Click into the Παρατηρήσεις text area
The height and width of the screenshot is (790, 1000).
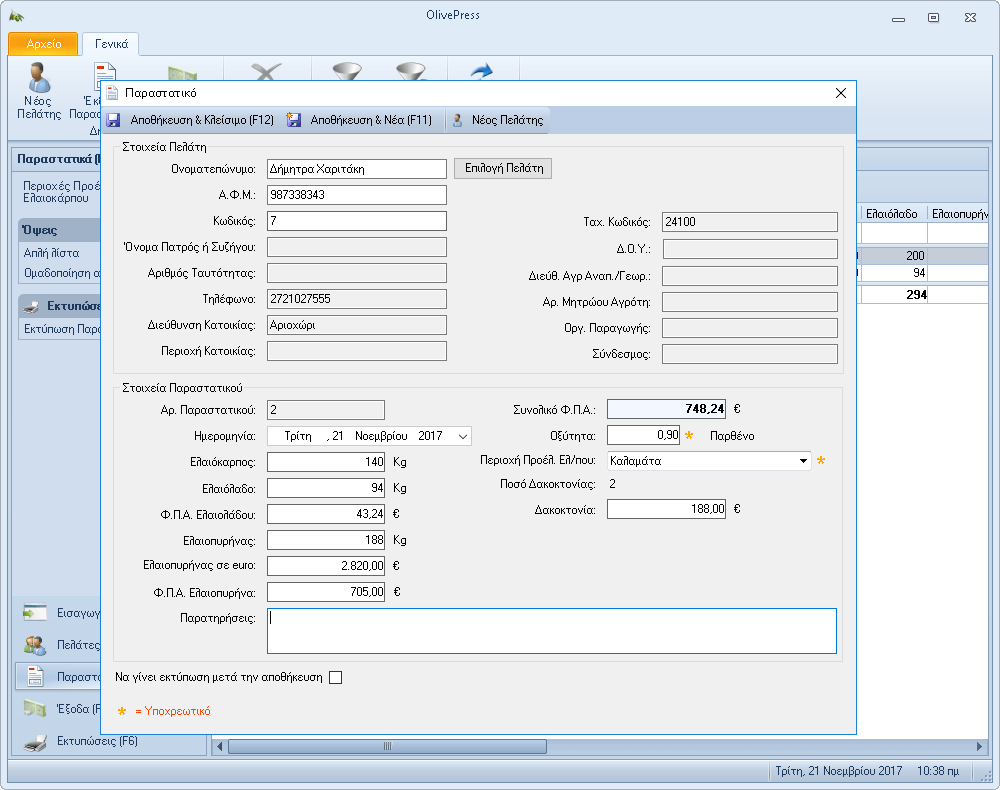551,630
